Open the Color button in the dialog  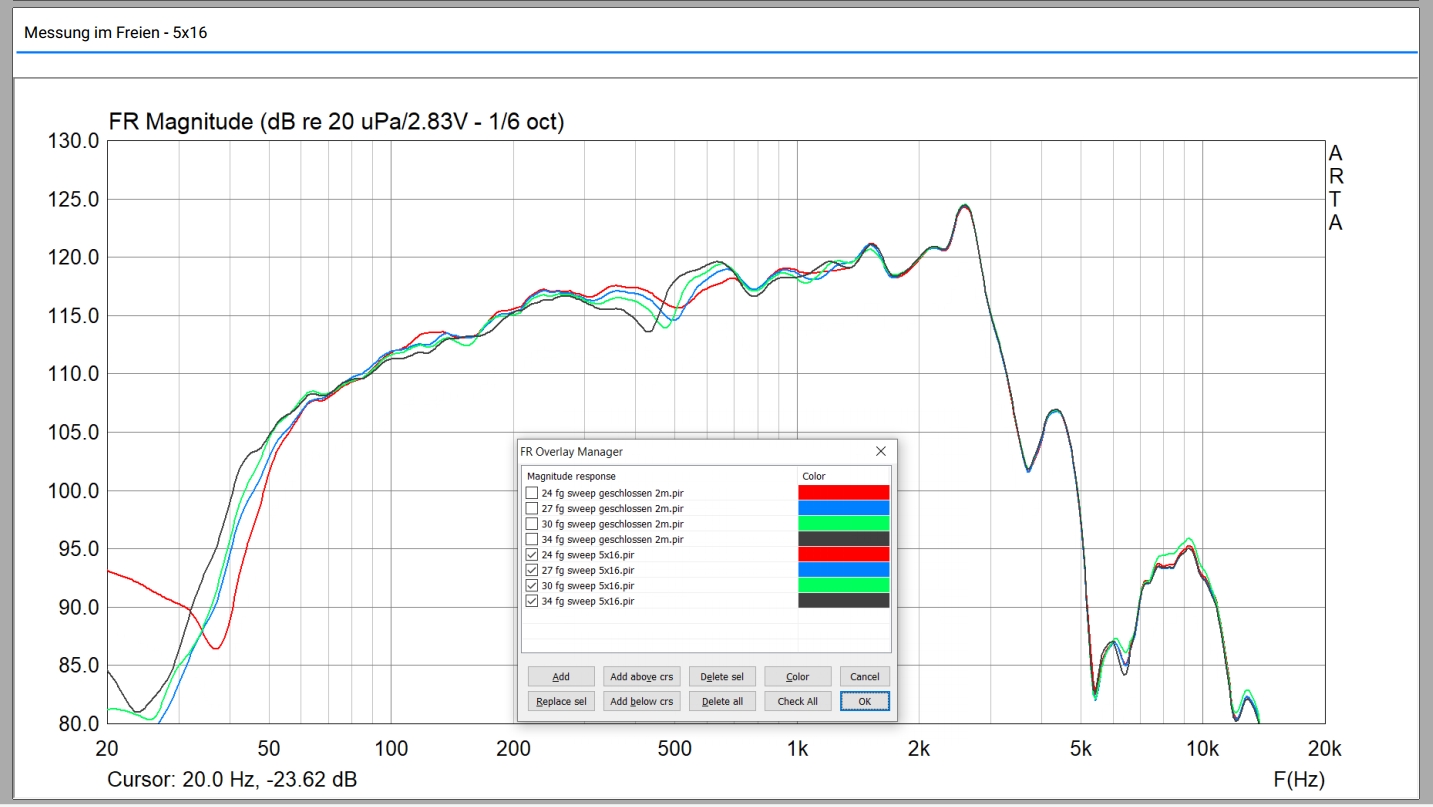pyautogui.click(x=797, y=677)
